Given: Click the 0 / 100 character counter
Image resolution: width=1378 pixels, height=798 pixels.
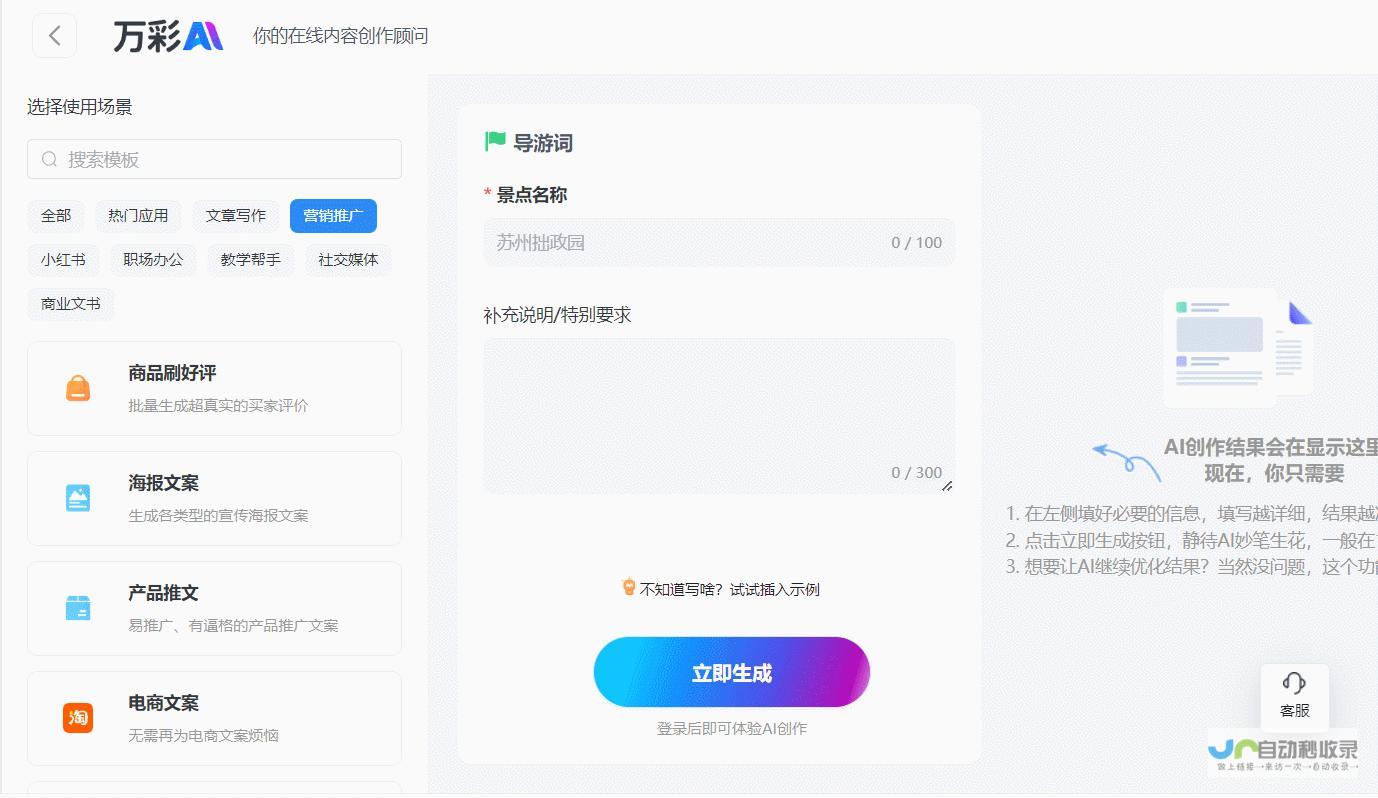Looking at the screenshot, I should 917,242.
